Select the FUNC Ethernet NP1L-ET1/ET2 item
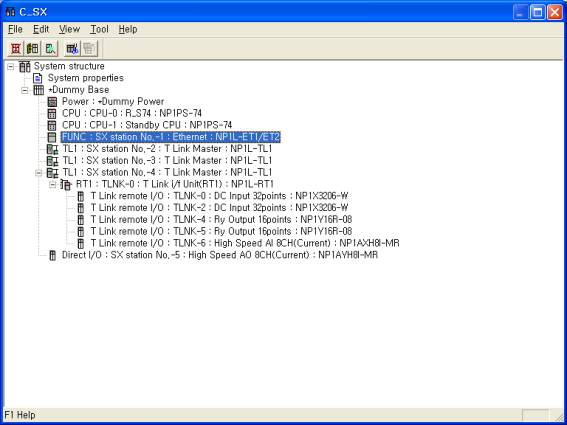 pos(171,137)
